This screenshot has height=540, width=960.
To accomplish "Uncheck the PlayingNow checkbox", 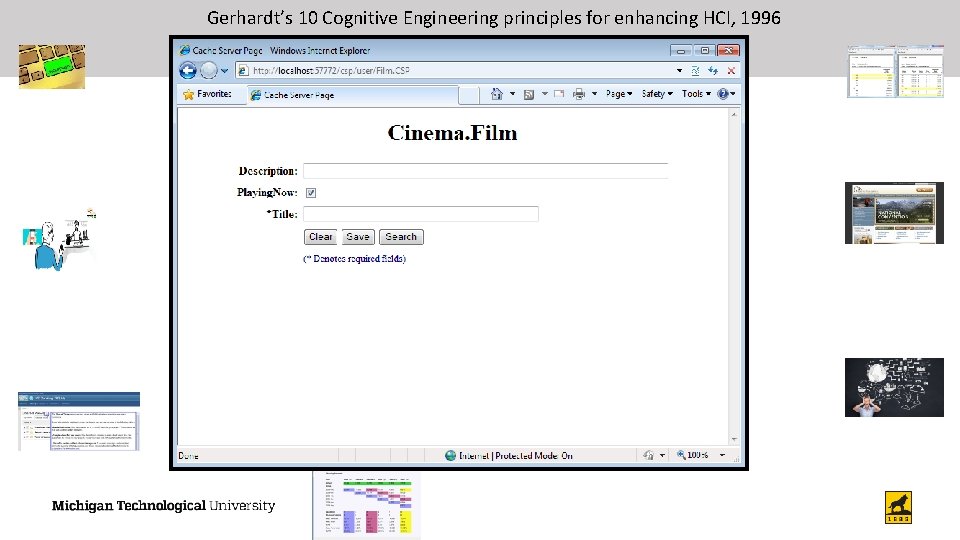I will [311, 193].
